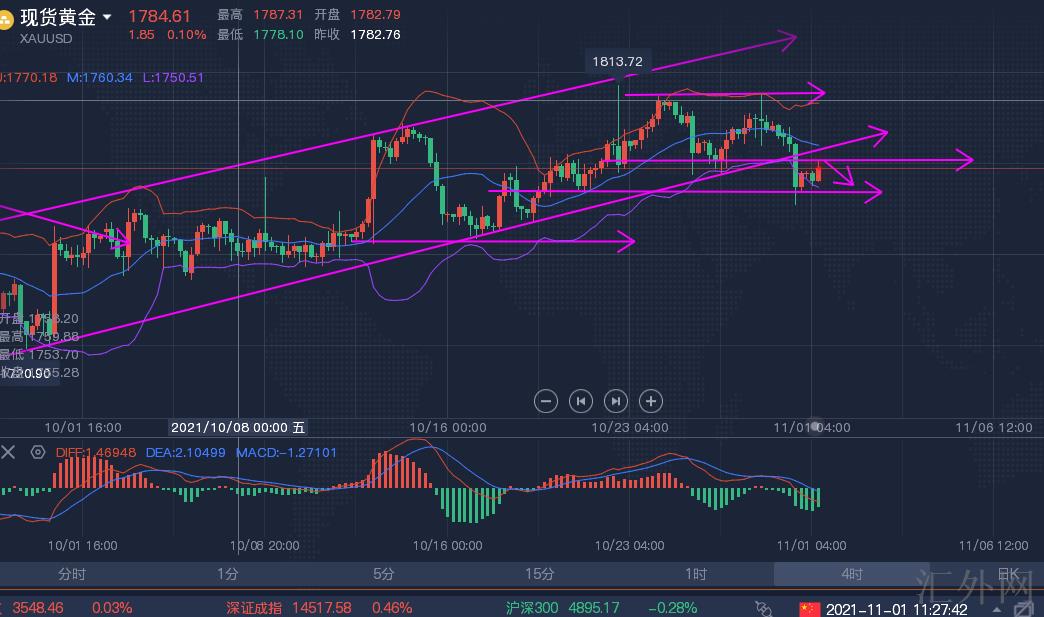Click the zoom out minus button
Image resolution: width=1044 pixels, height=617 pixels.
click(546, 401)
